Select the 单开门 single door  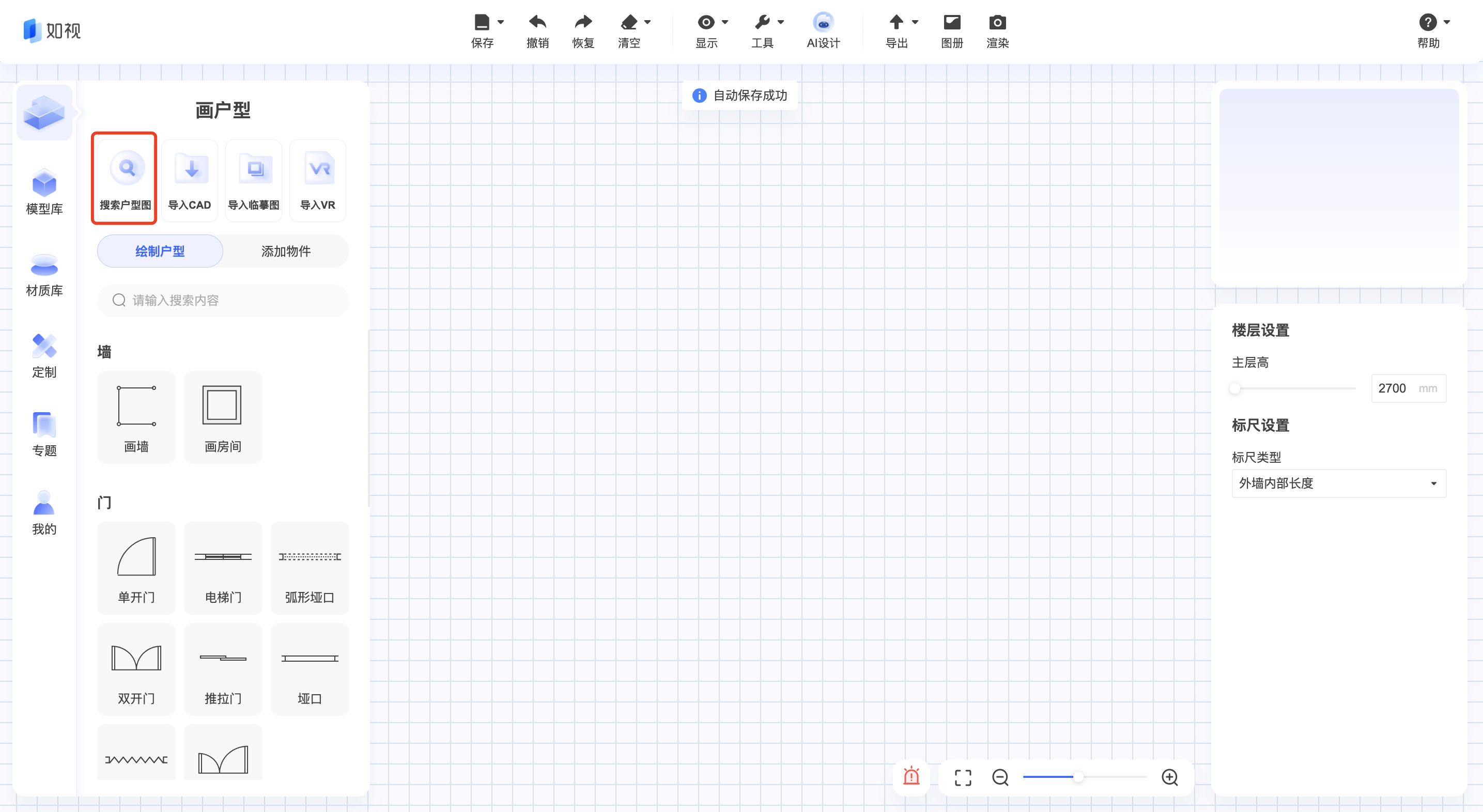tap(136, 568)
